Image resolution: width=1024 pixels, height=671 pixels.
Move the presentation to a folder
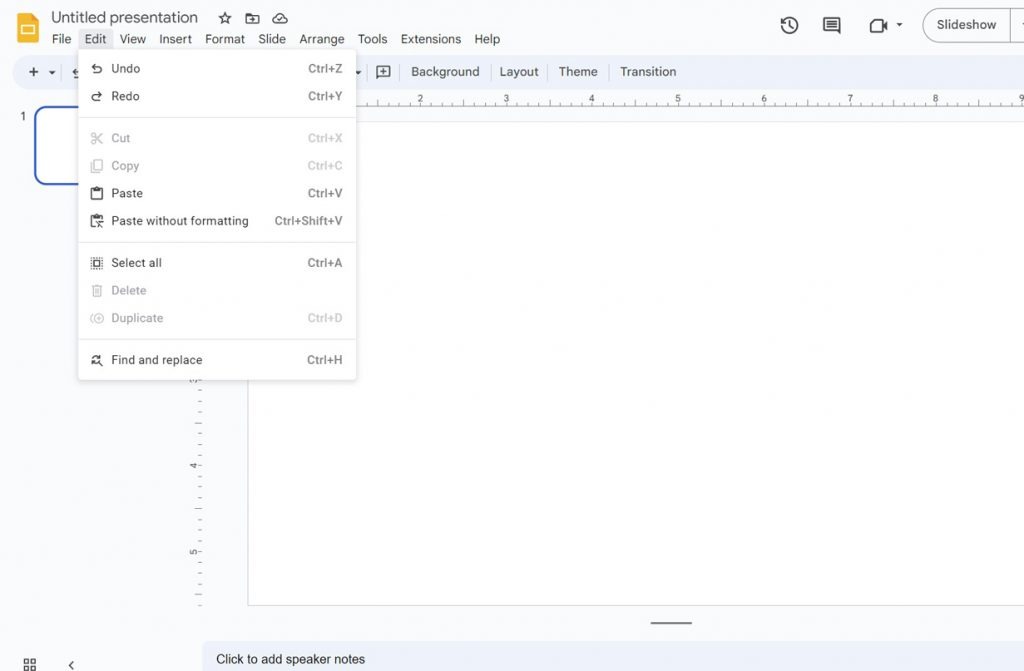252,17
